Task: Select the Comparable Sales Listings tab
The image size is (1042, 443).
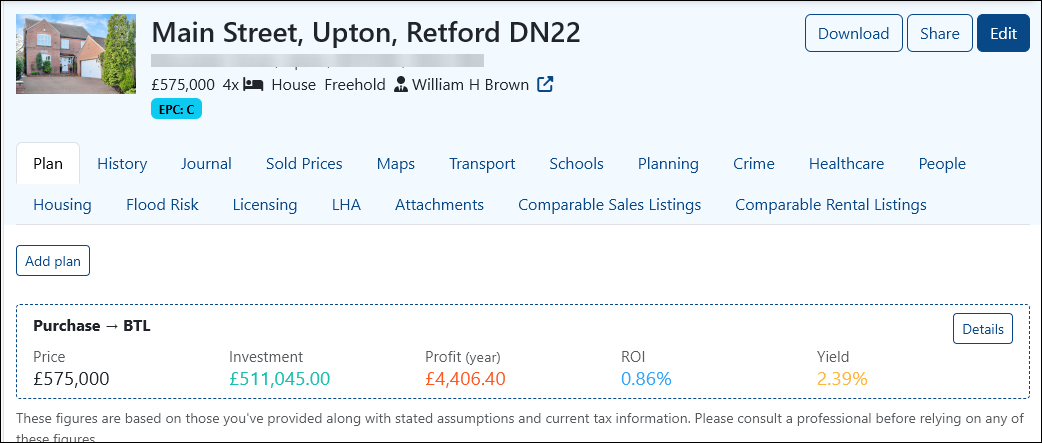Action: click(609, 205)
